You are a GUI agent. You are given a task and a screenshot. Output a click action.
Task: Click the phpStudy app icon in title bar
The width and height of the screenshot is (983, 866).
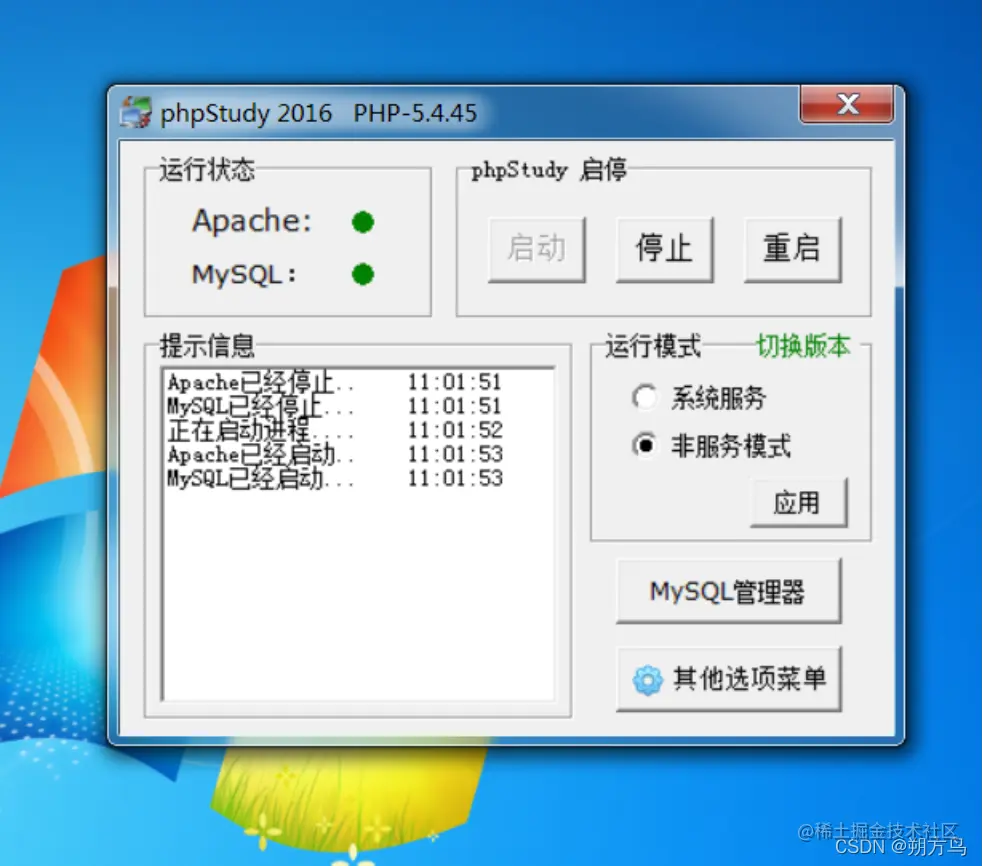pyautogui.click(x=135, y=112)
